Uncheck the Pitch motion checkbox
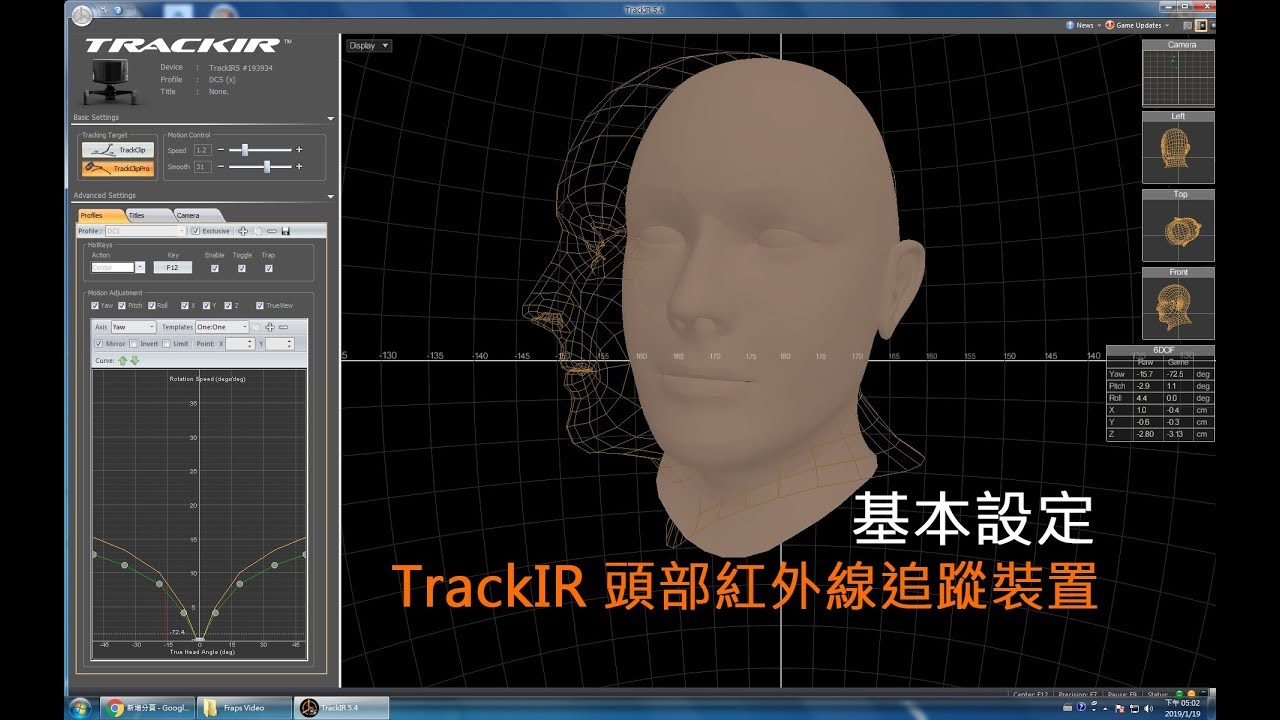1280x720 pixels. (x=122, y=305)
